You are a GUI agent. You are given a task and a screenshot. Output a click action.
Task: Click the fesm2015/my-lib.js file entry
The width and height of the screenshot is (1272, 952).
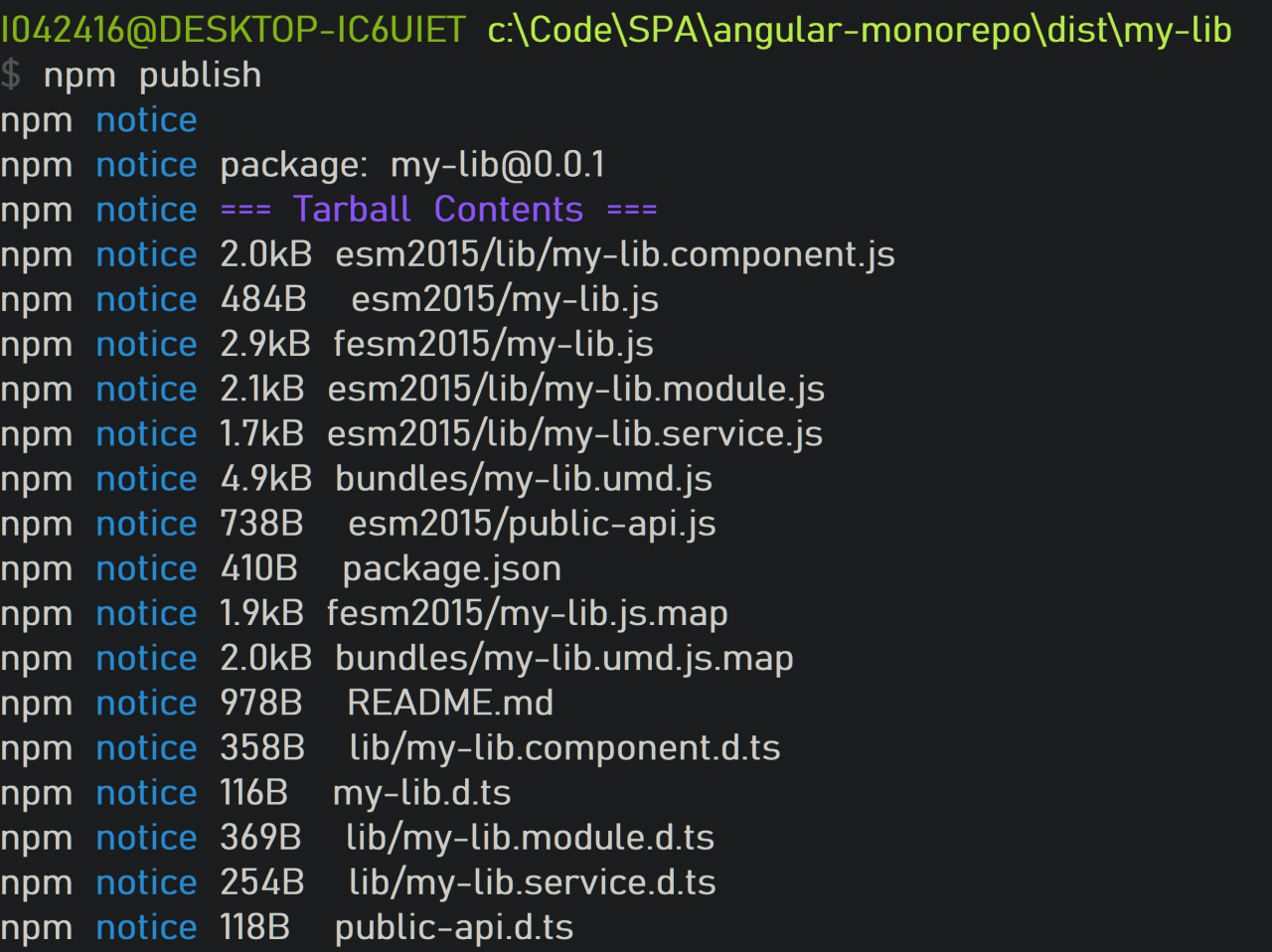click(x=493, y=345)
